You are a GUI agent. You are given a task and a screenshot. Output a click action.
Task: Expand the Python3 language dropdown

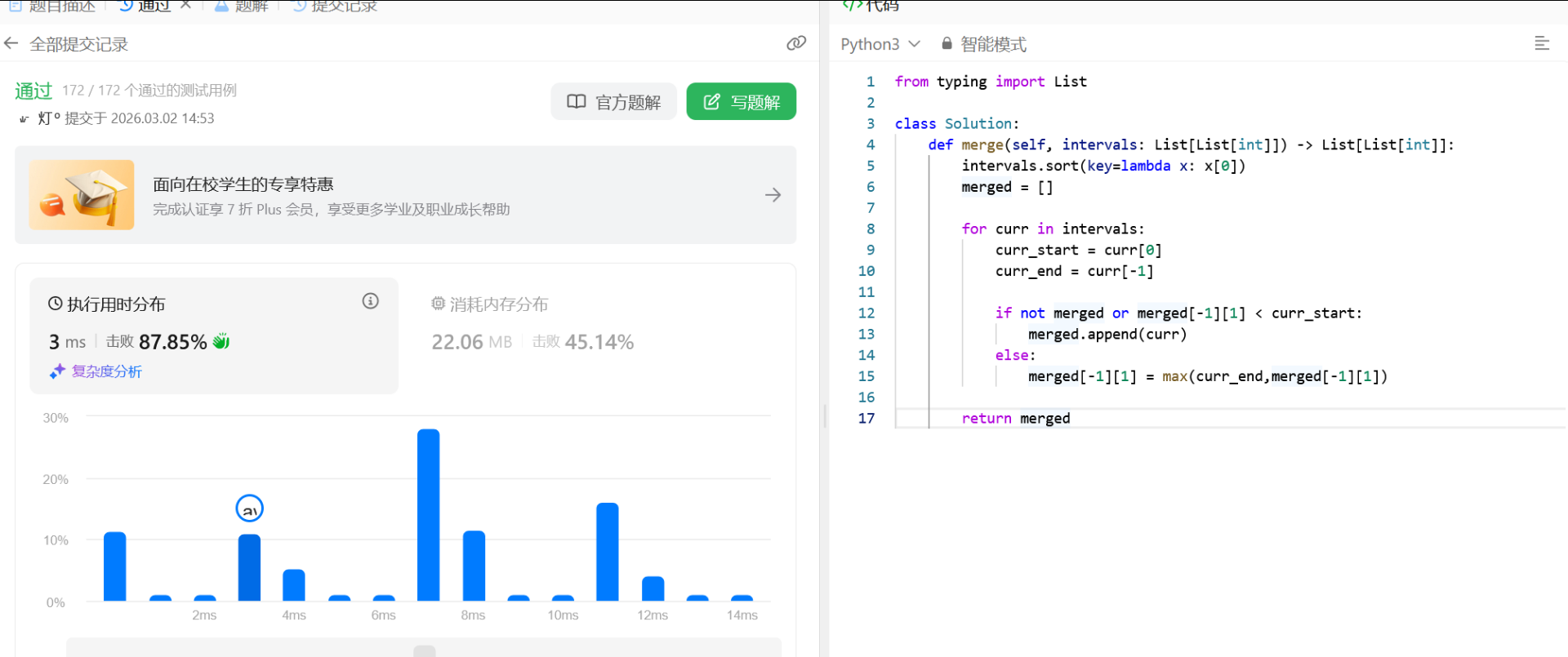tap(880, 44)
